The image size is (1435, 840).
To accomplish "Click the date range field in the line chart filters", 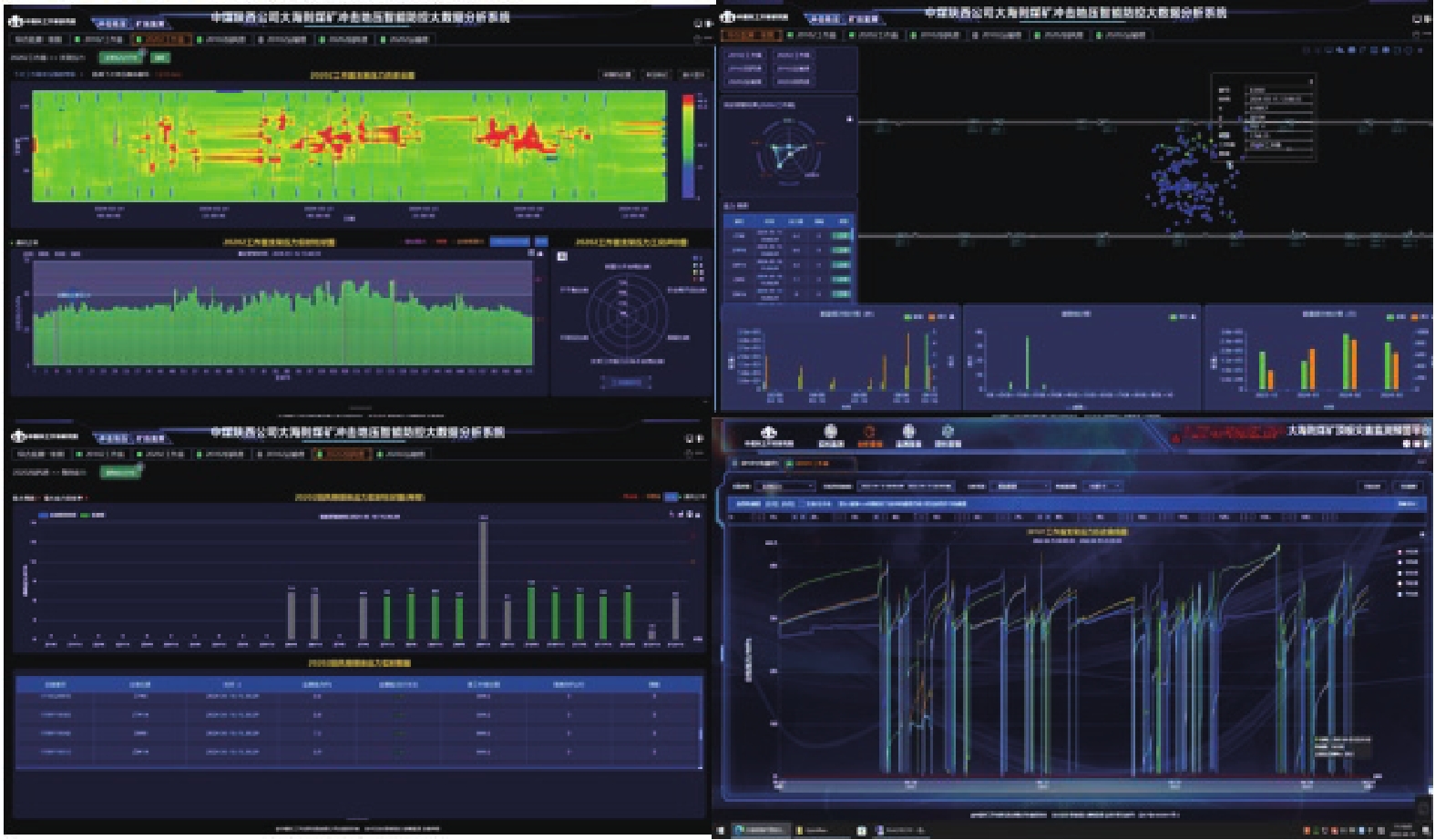I will point(906,487).
